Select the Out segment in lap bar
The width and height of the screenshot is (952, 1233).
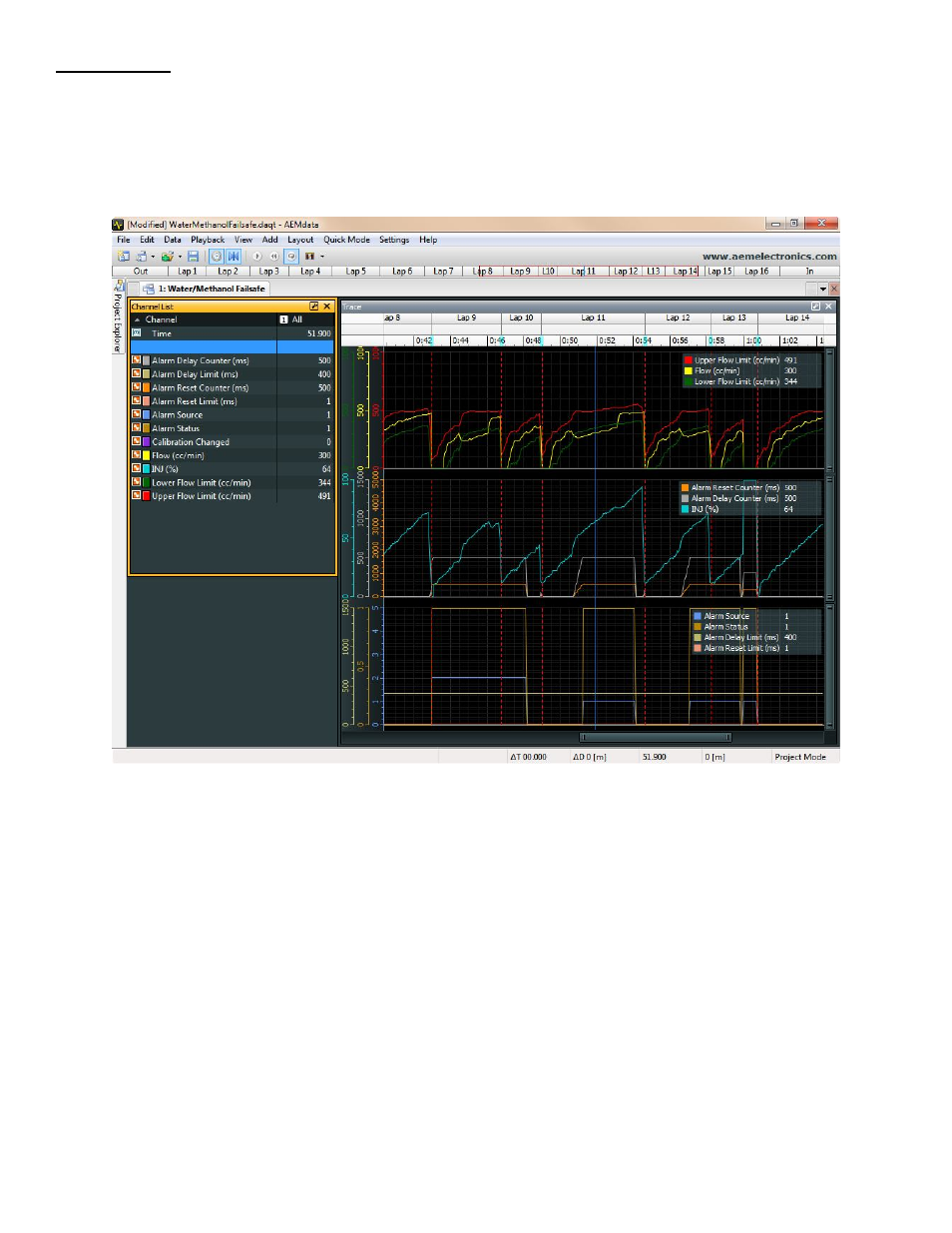click(141, 271)
